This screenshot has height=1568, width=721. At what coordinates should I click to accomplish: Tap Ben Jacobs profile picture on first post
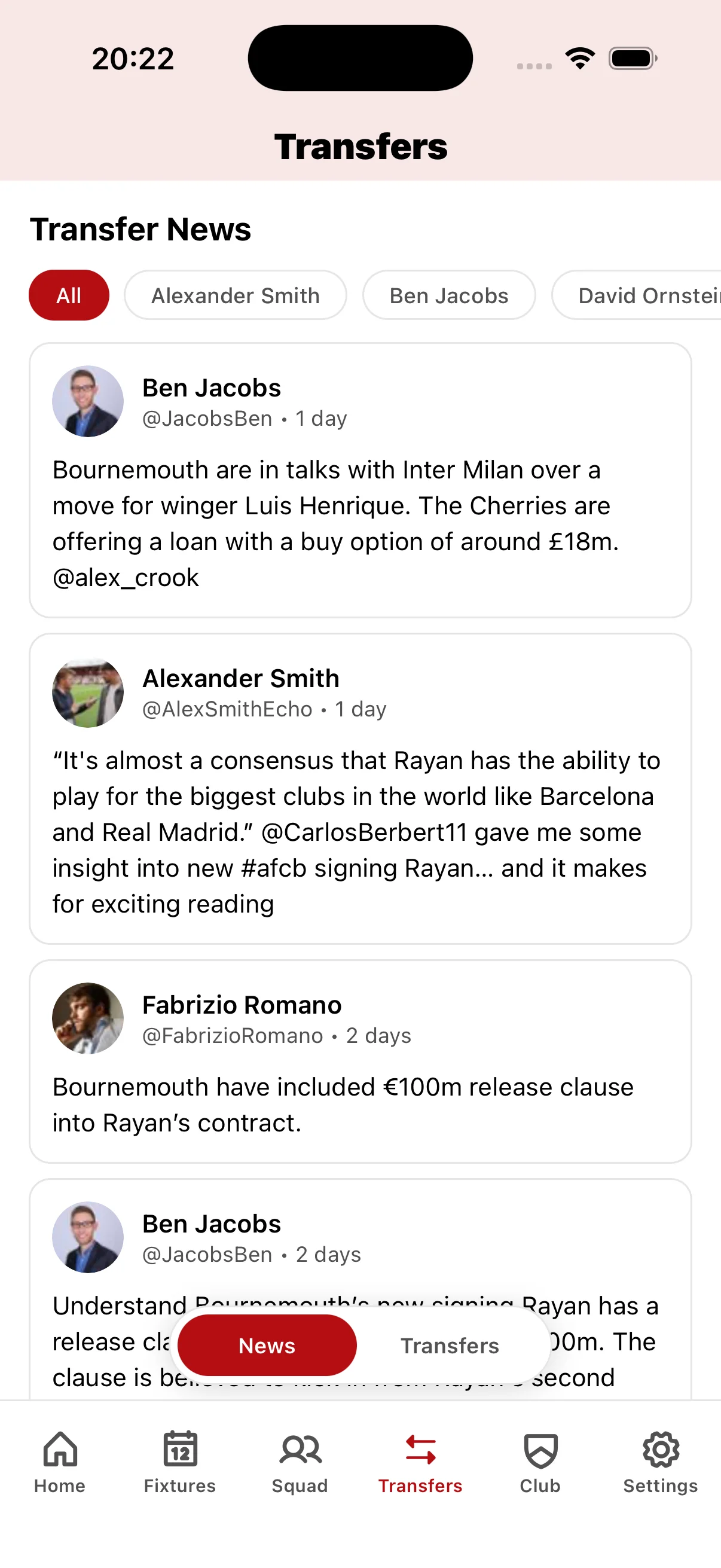pos(88,401)
